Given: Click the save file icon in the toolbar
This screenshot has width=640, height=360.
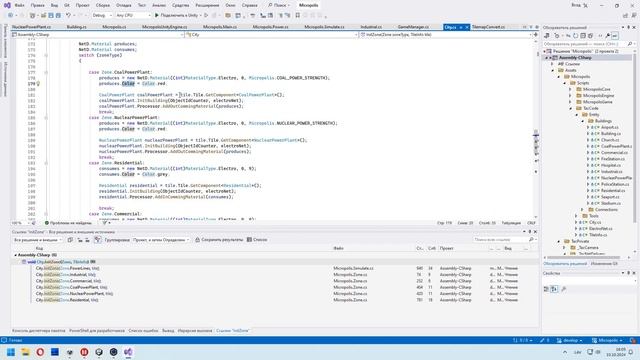Looking at the screenshot, I should [51, 15].
